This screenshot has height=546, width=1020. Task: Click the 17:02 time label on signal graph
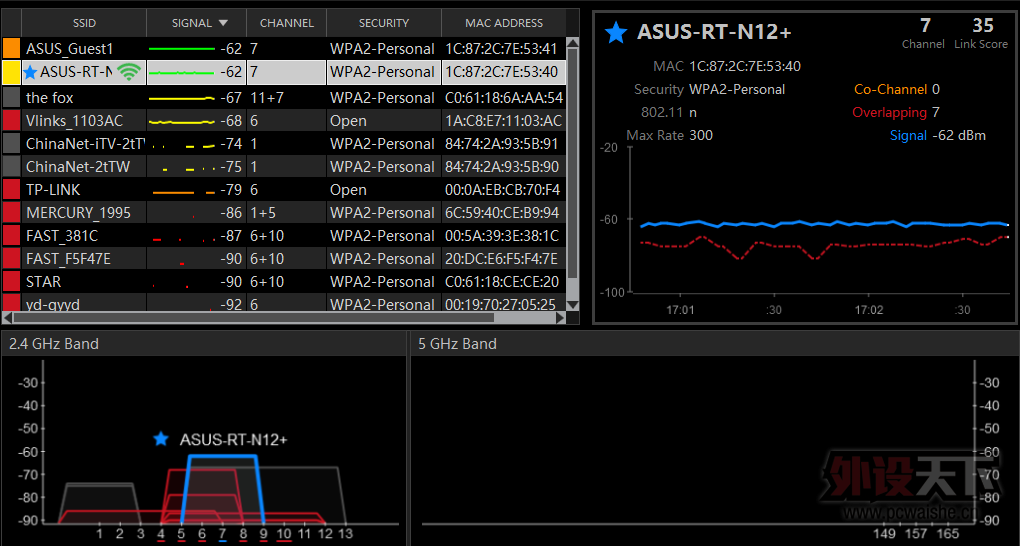tap(868, 310)
